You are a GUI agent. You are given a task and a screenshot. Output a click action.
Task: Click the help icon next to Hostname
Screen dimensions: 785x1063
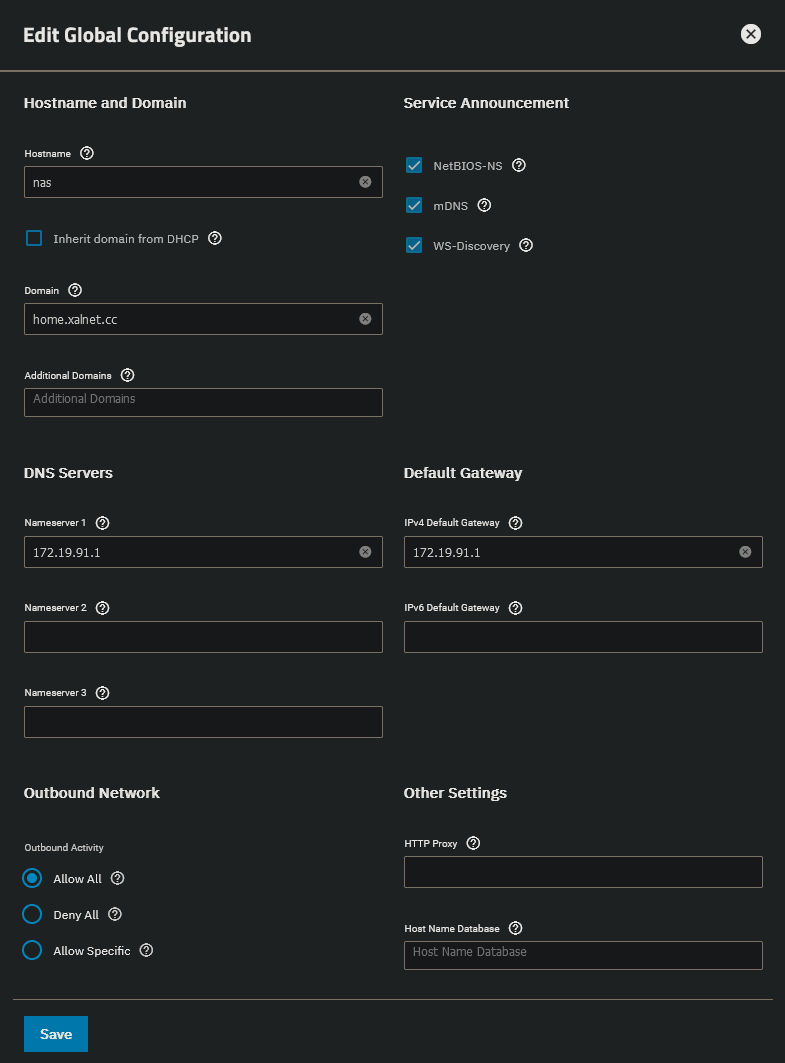click(x=87, y=154)
